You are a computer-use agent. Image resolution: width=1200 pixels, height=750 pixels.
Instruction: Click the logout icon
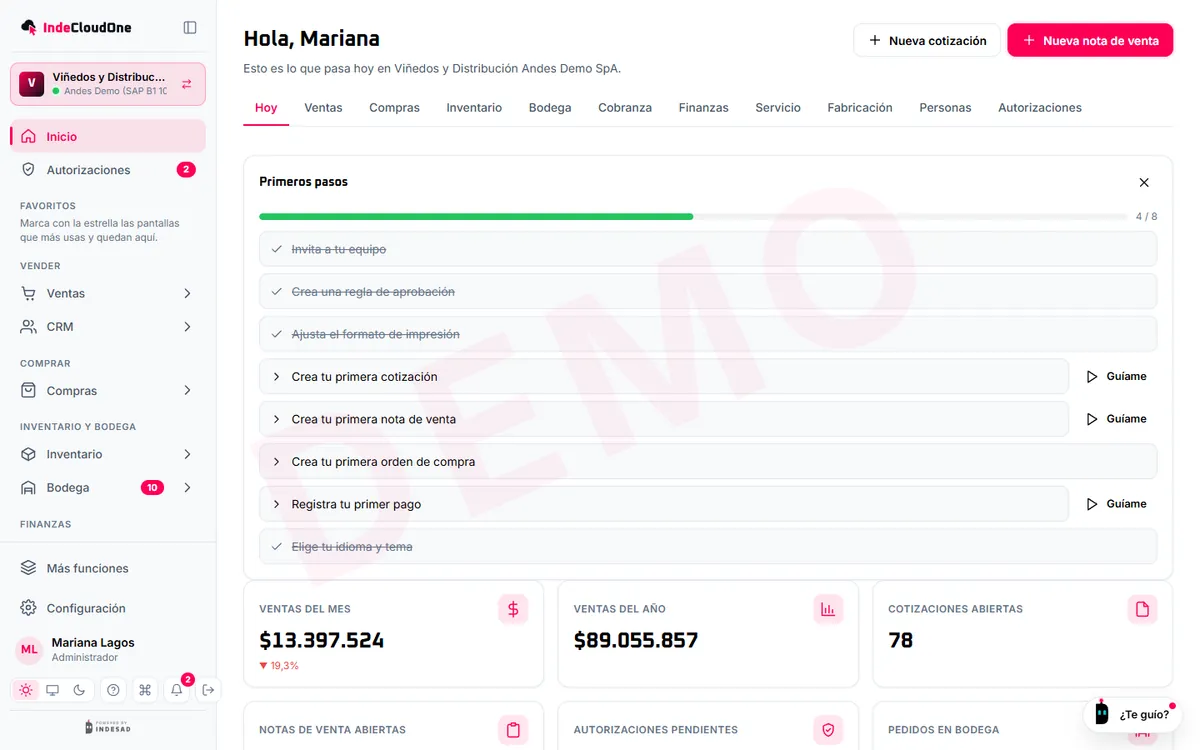pyautogui.click(x=208, y=690)
